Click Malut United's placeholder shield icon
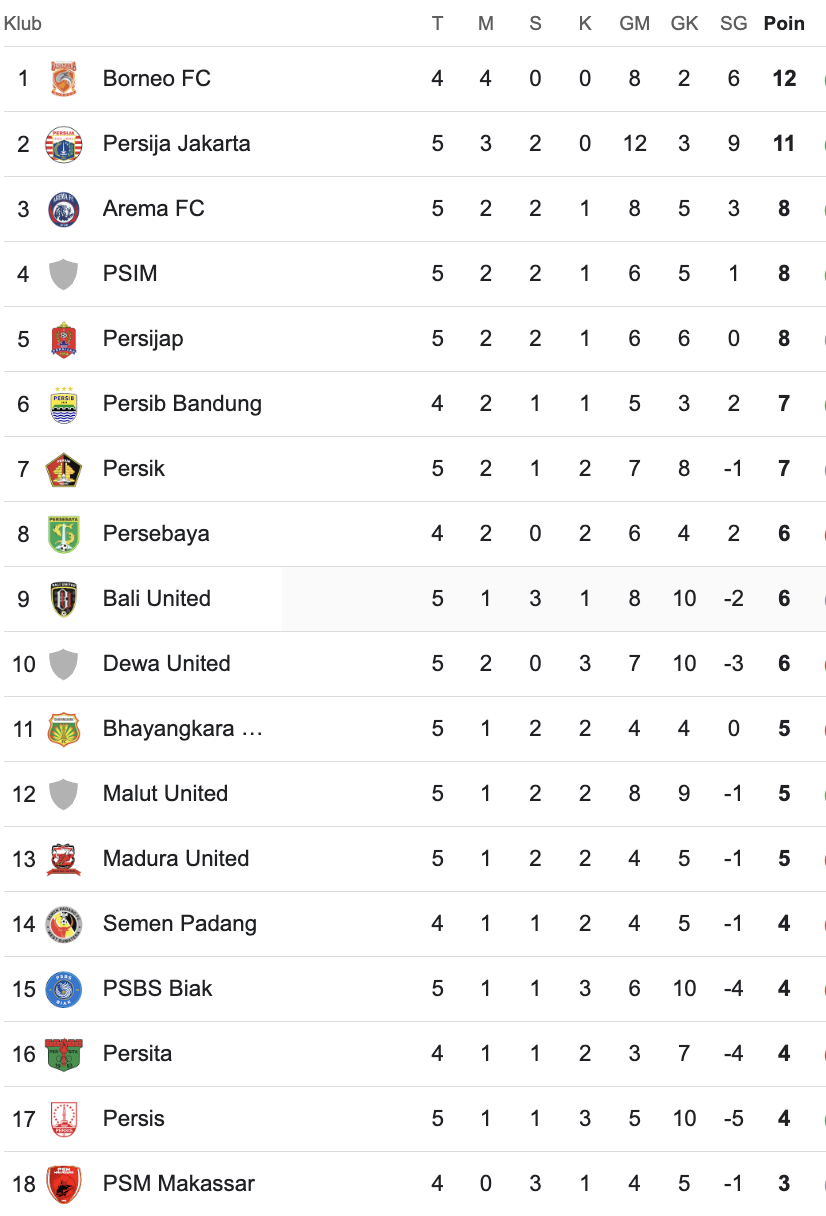 click(64, 794)
